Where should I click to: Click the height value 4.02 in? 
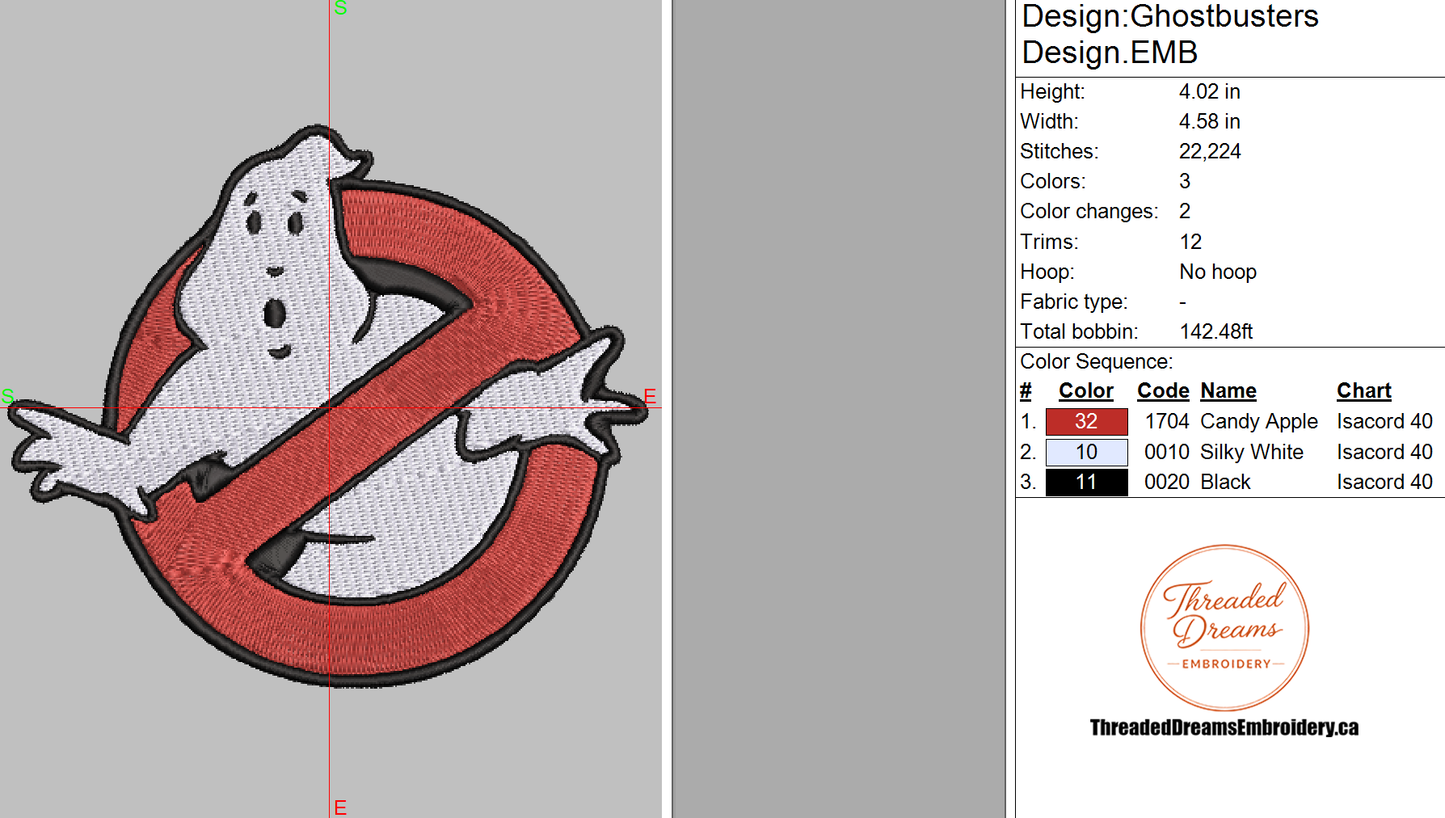click(1210, 91)
